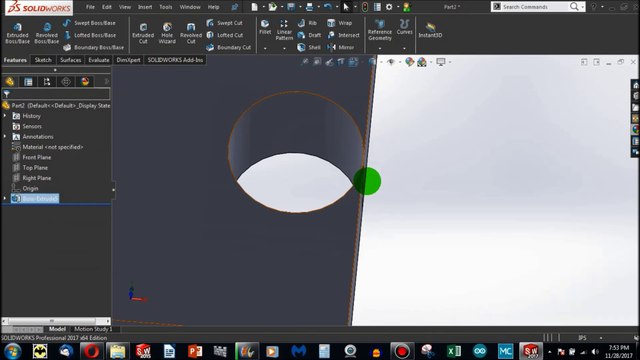Open the Fillet dropdown arrow
This screenshot has height=360, width=640.
tap(265, 49)
